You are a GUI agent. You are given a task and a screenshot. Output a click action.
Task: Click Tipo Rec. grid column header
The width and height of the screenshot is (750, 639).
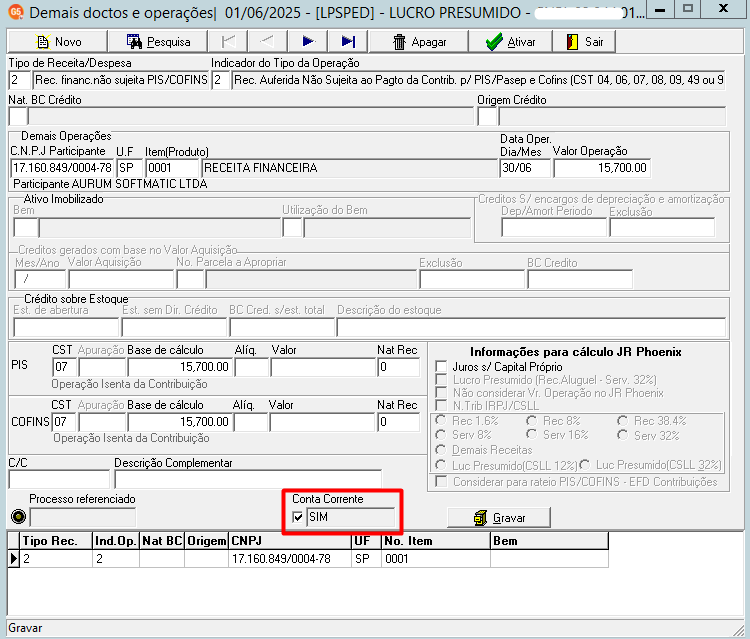tap(56, 541)
